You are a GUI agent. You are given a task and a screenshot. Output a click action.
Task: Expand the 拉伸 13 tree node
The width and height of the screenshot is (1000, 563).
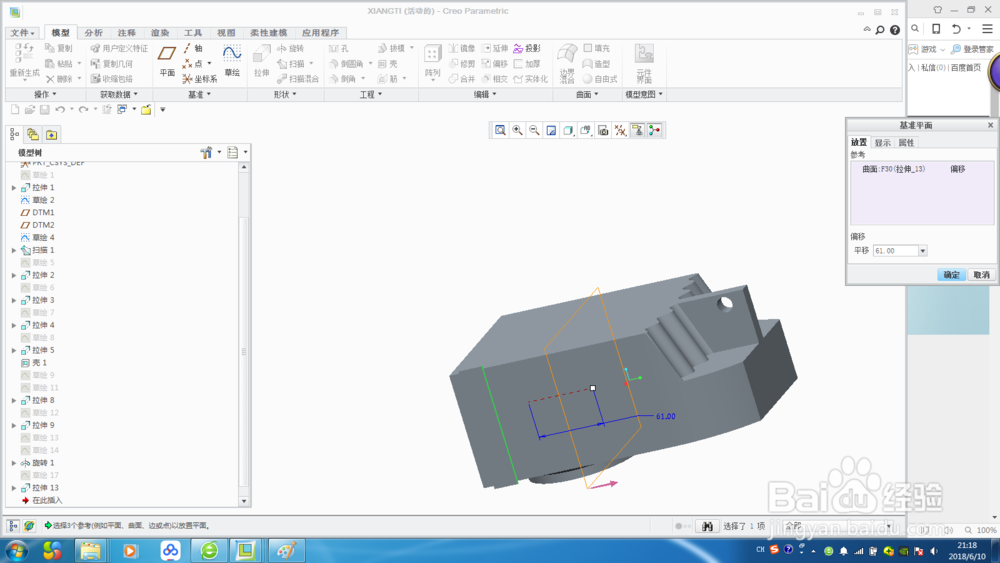click(14, 488)
